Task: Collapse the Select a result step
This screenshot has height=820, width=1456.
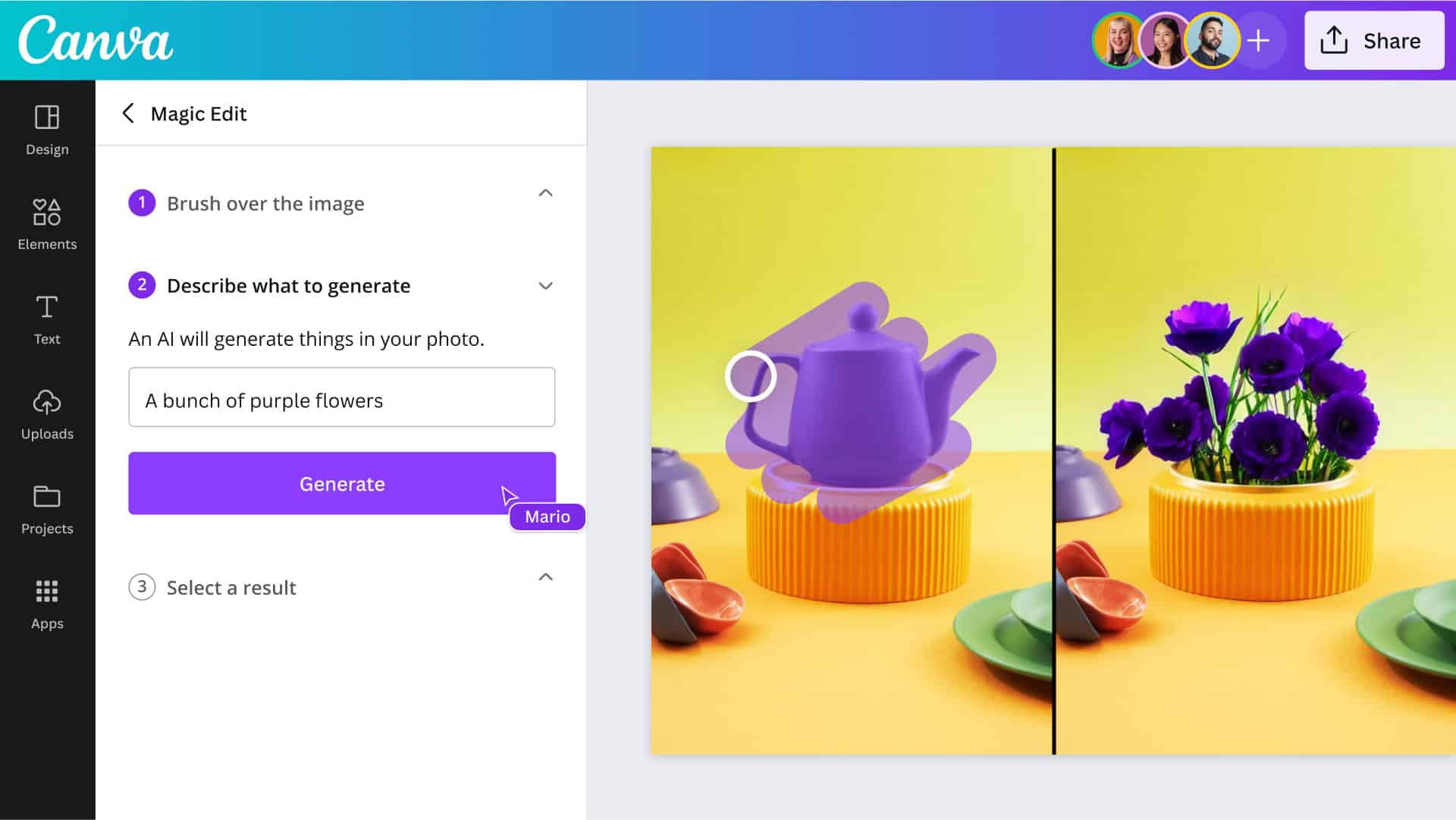Action: point(545,577)
